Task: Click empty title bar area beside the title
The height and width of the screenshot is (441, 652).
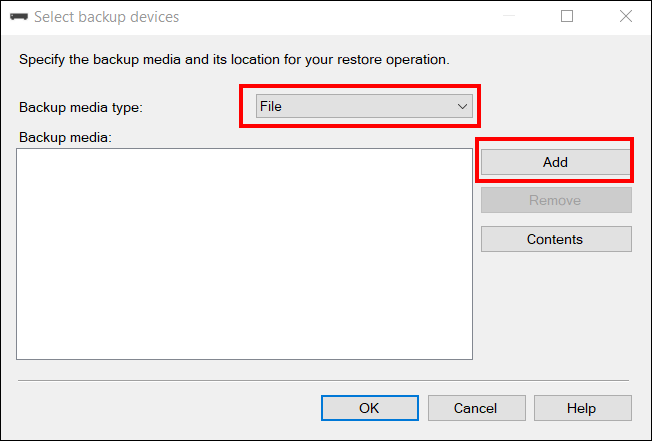Action: click(333, 17)
